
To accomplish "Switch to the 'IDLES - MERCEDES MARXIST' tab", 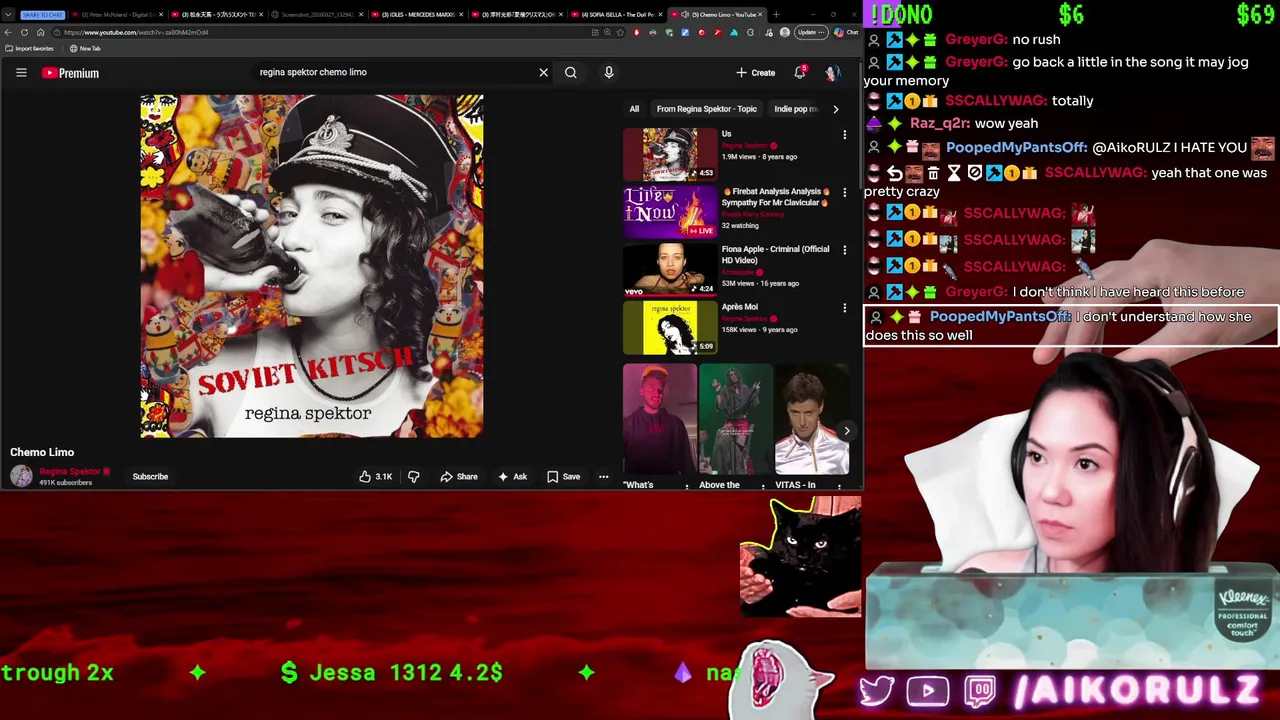I will [417, 15].
